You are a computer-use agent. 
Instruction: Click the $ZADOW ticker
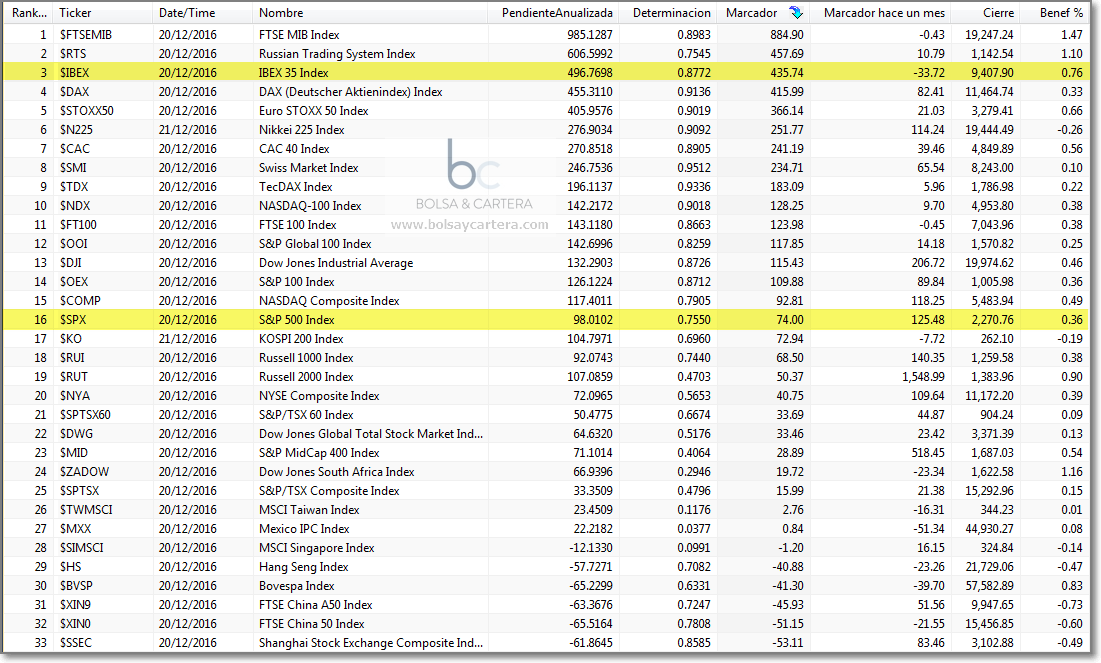tap(84, 471)
